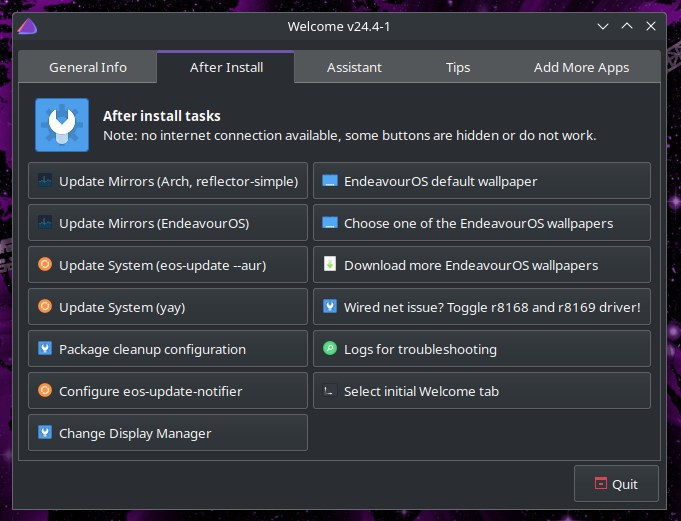Click icon beside Select initial Welcome tab
681x521 pixels.
coord(330,391)
